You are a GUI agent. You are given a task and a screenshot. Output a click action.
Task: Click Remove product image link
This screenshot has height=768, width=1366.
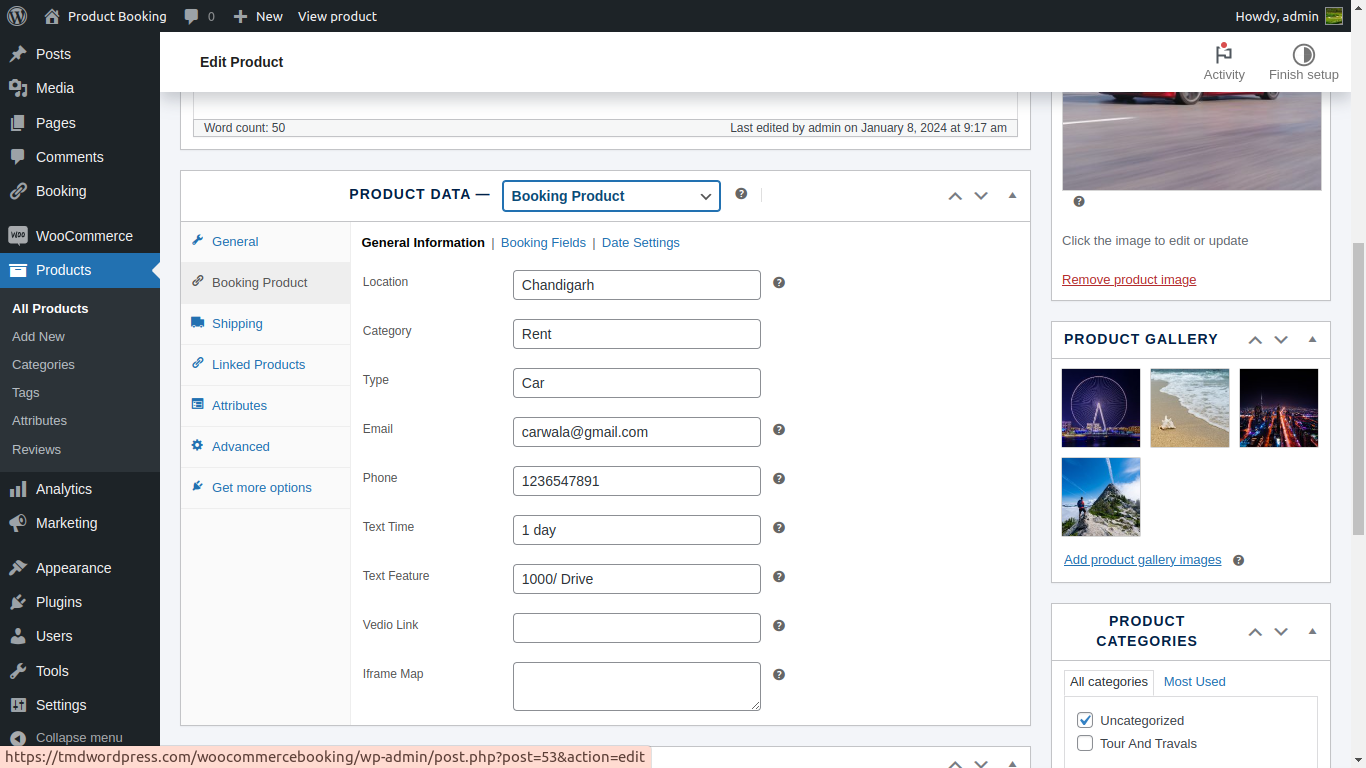[1129, 280]
